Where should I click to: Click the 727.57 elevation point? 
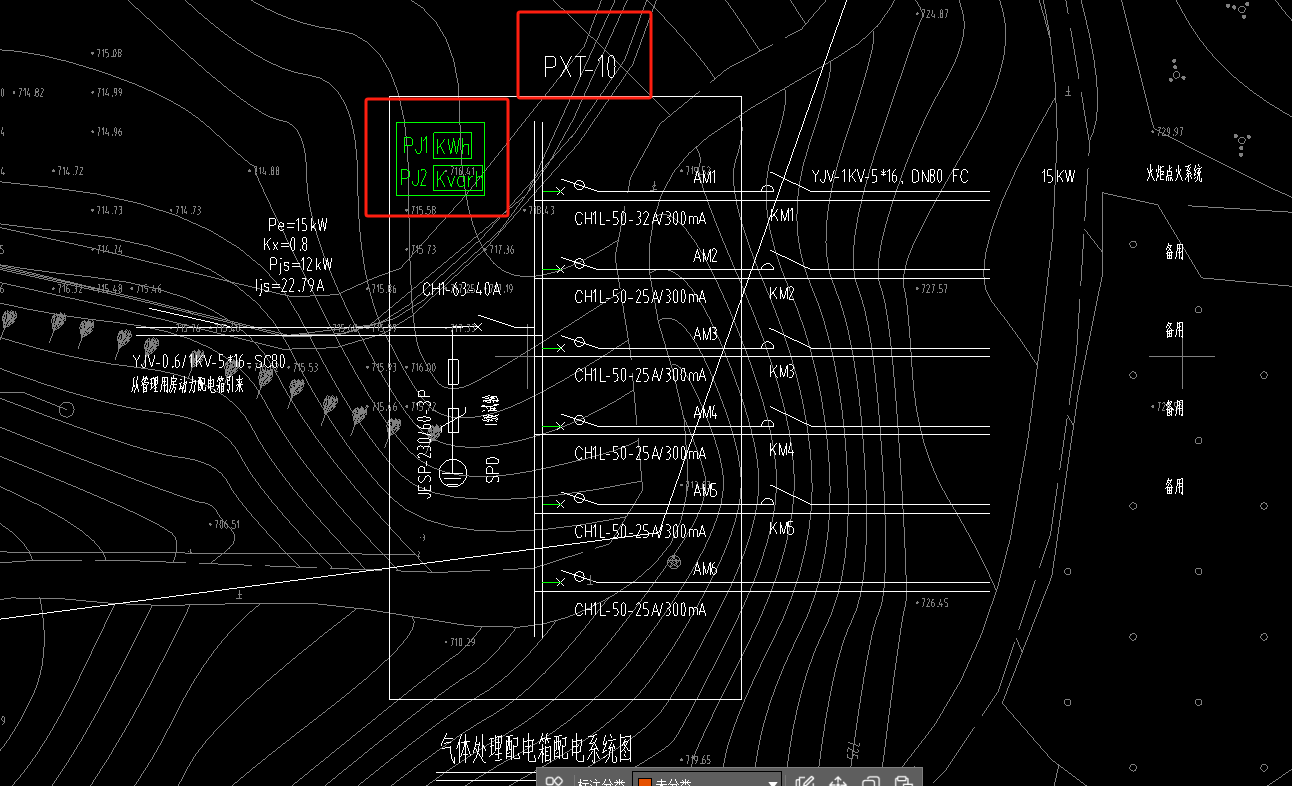[x=932, y=289]
